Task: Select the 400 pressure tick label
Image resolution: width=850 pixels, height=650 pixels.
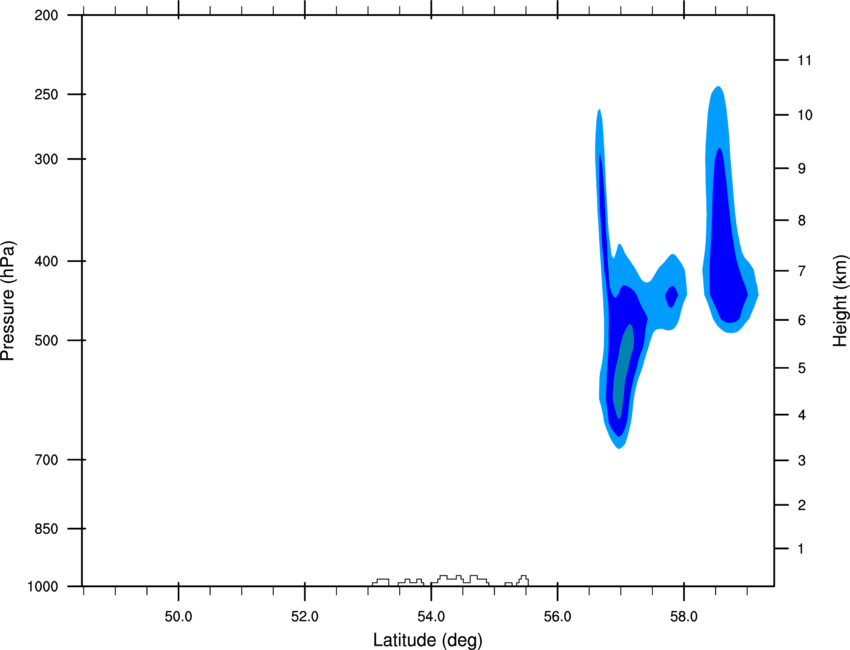Action: 46,261
